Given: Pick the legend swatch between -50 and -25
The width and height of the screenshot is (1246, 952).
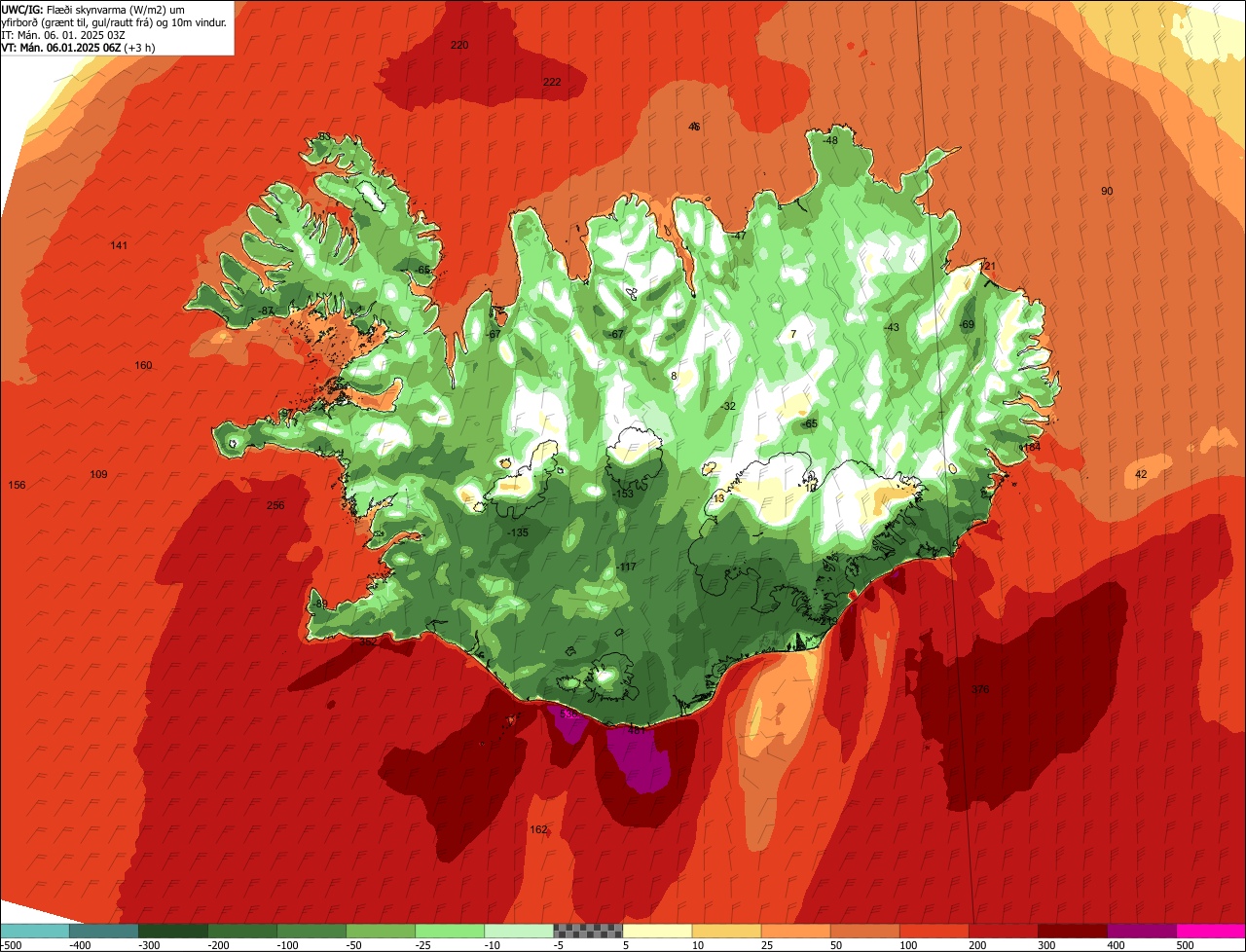Looking at the screenshot, I should point(381,931).
